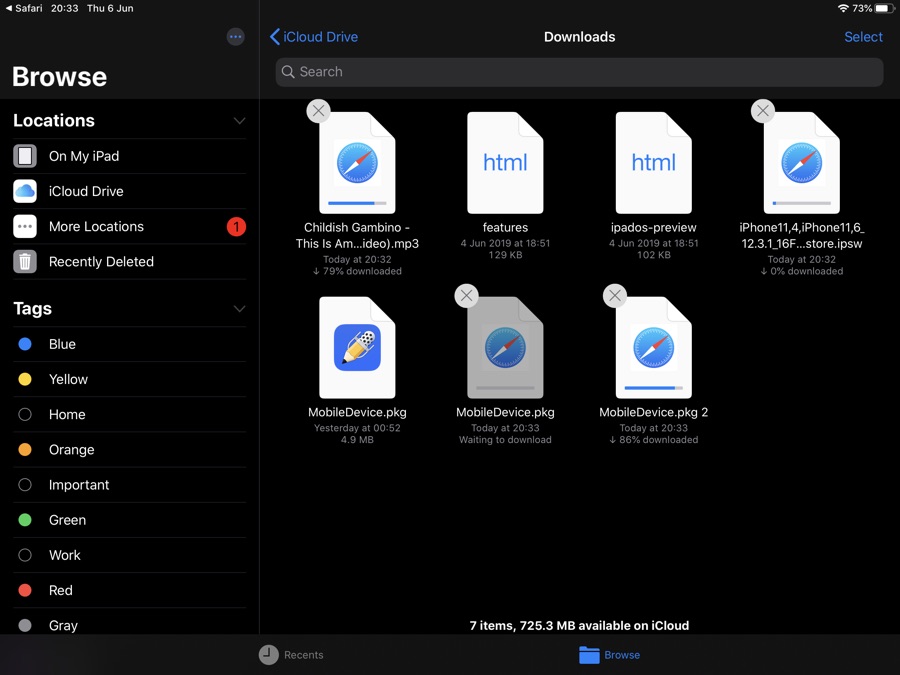Choose the Important tag
This screenshot has width=900, height=675.
pyautogui.click(x=130, y=484)
